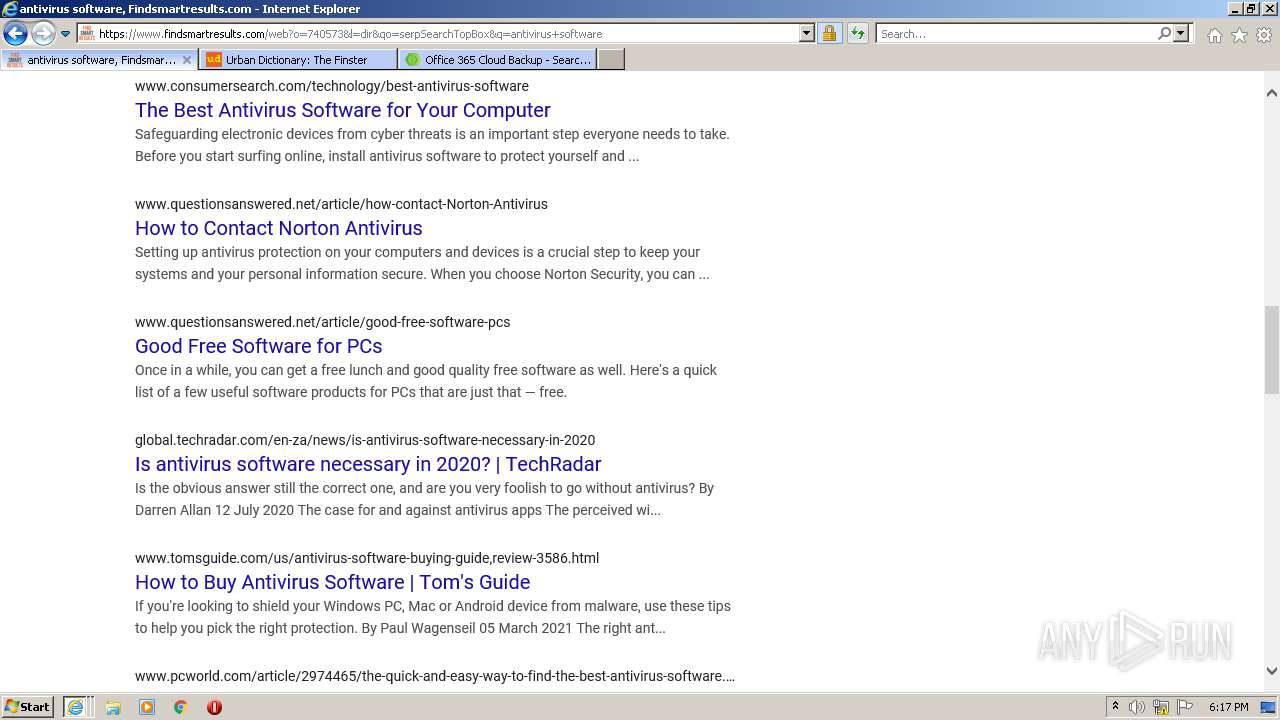Open the Windows Start menu
This screenshot has width=1280, height=720.
28,707
